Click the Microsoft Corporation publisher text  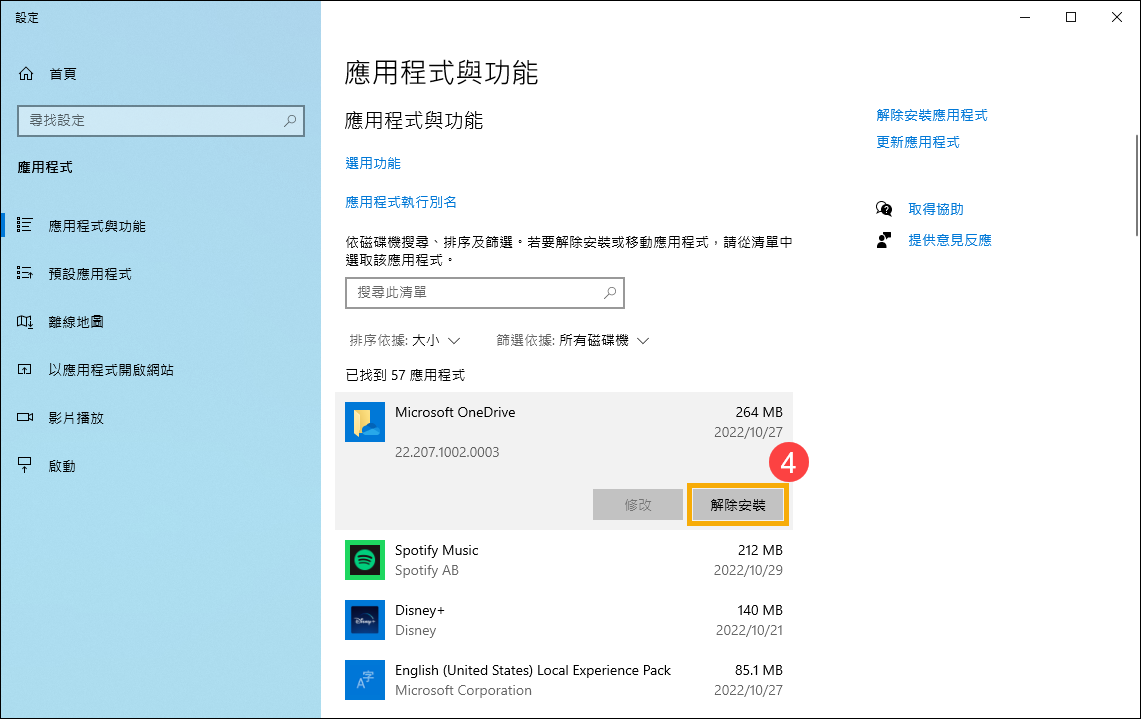tap(463, 690)
